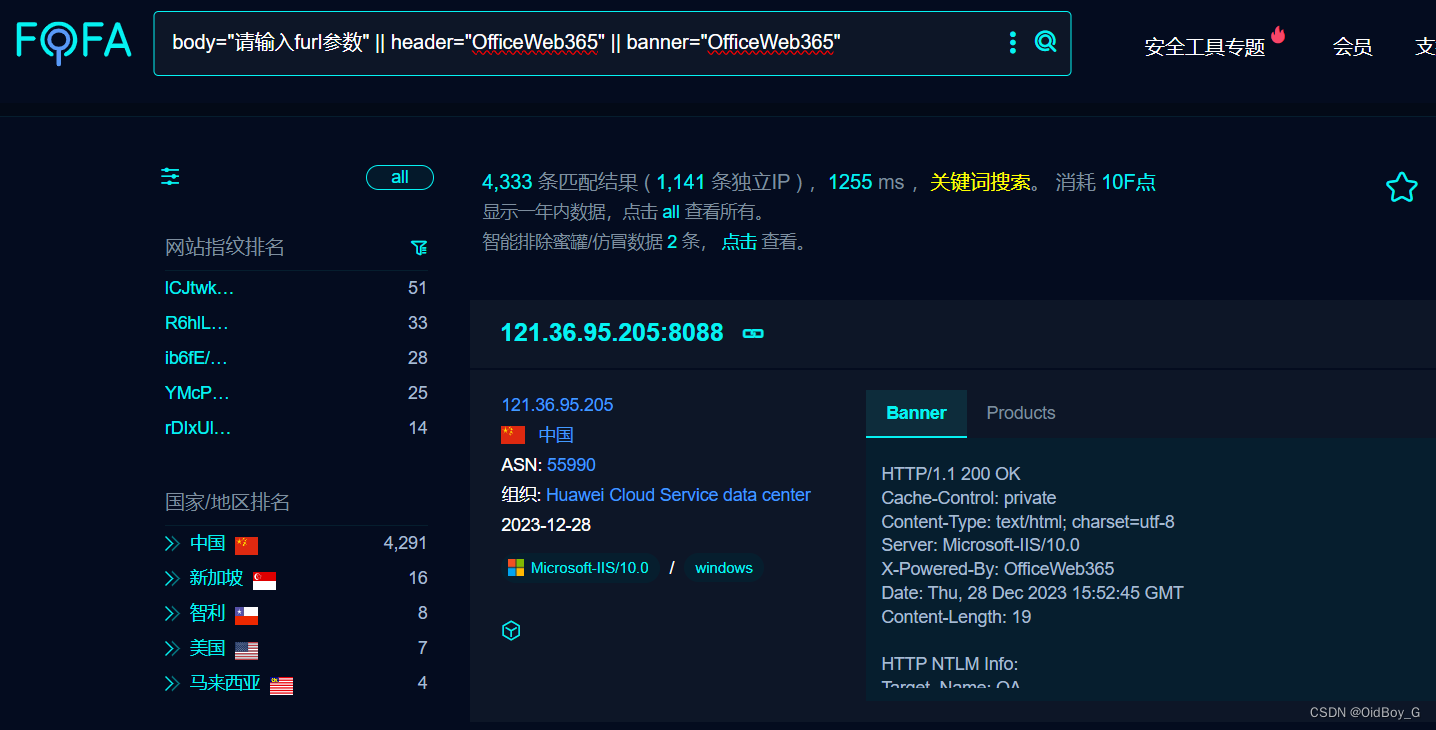Click the Server: Microsoft-IIS/10.0 banner line
The width and height of the screenshot is (1436, 730).
(981, 545)
